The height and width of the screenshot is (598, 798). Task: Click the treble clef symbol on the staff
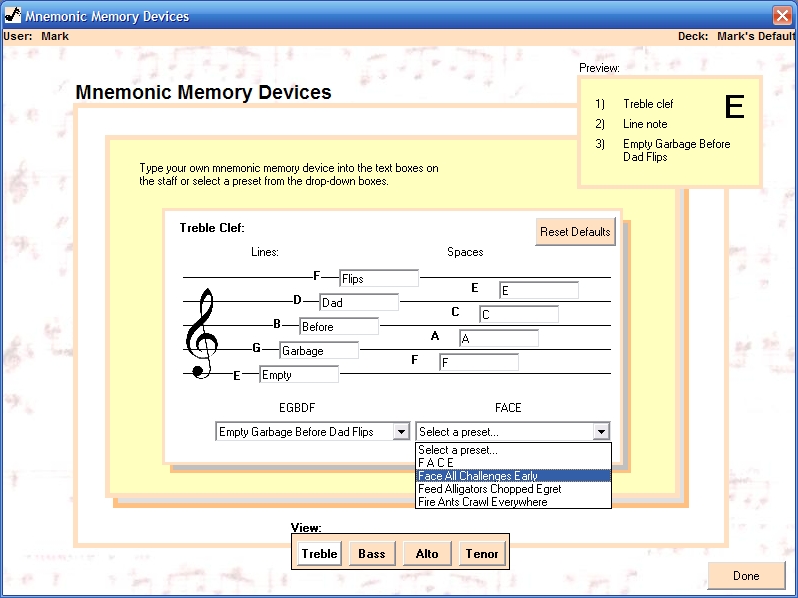[202, 333]
